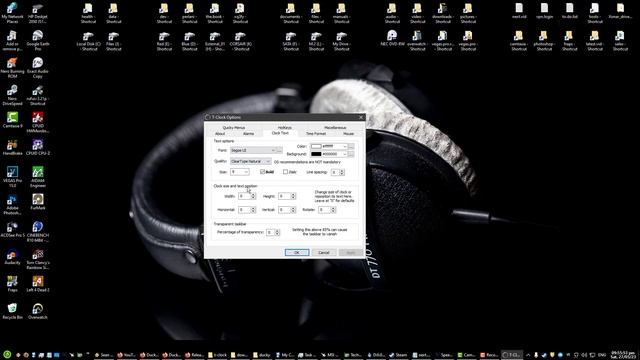Switch to the Time Format tab
640x360 pixels.
coord(316,133)
